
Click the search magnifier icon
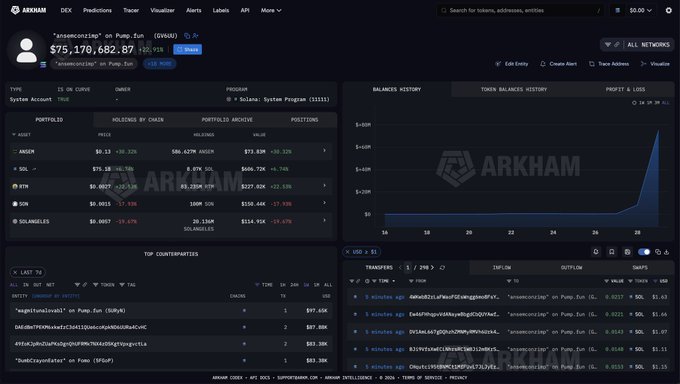pyautogui.click(x=444, y=10)
